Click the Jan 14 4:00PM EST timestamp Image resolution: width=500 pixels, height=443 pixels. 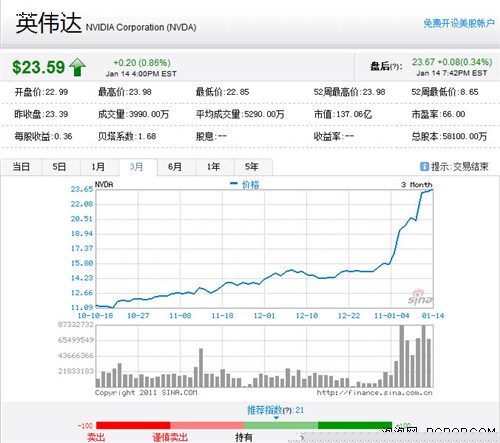141,74
